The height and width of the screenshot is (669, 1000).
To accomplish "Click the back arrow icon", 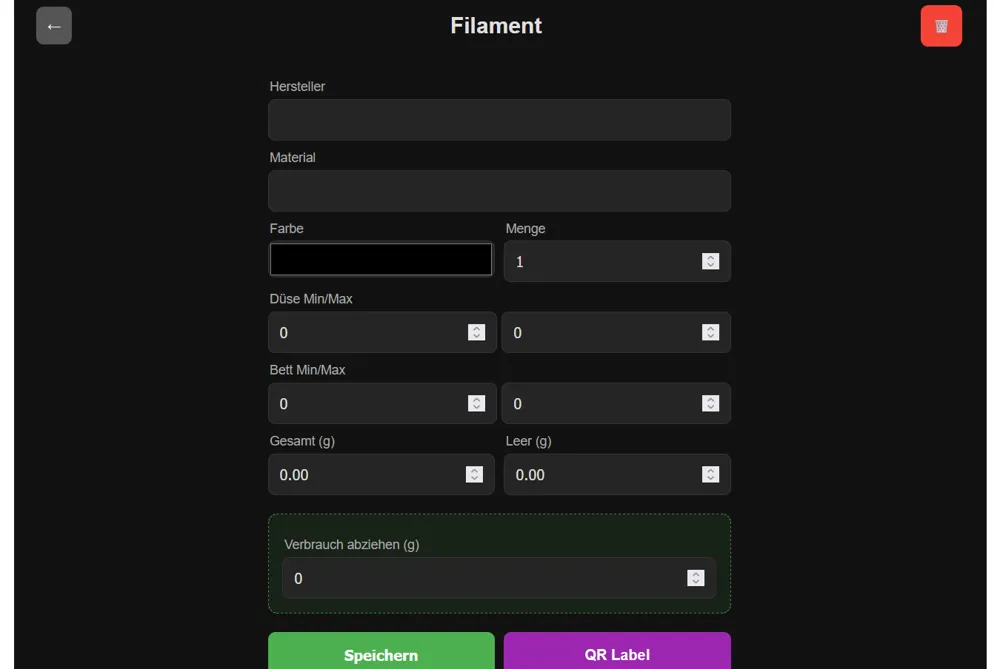I will click(x=54, y=26).
